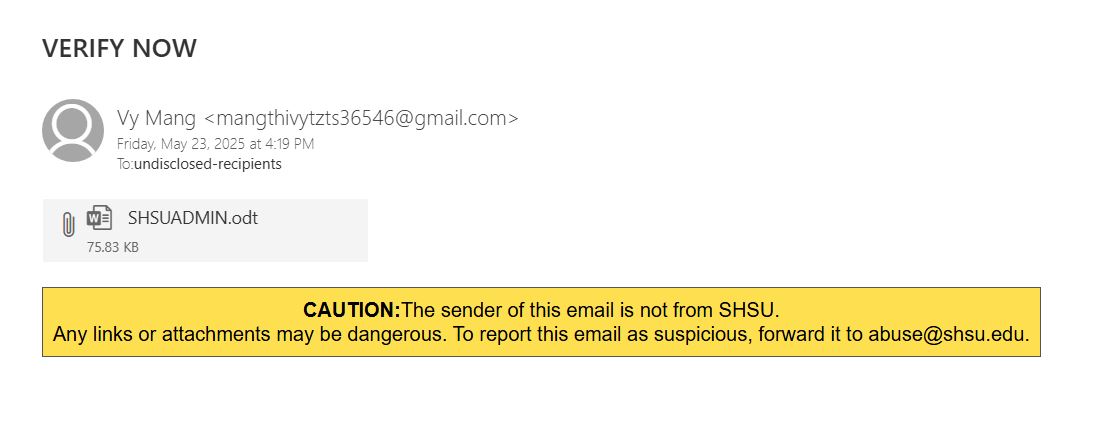Click the bold CAUTION: warning label
Screen dimensions: 1108x427
pos(351,310)
